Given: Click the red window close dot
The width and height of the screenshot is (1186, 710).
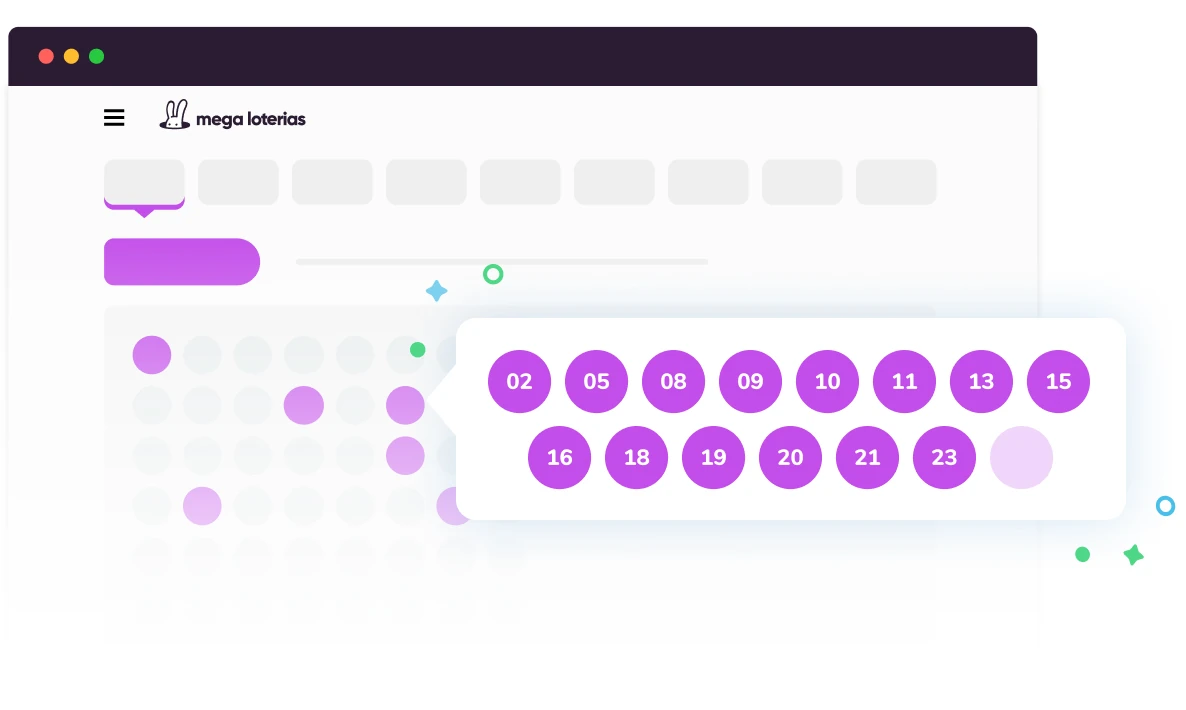Looking at the screenshot, I should [46, 56].
